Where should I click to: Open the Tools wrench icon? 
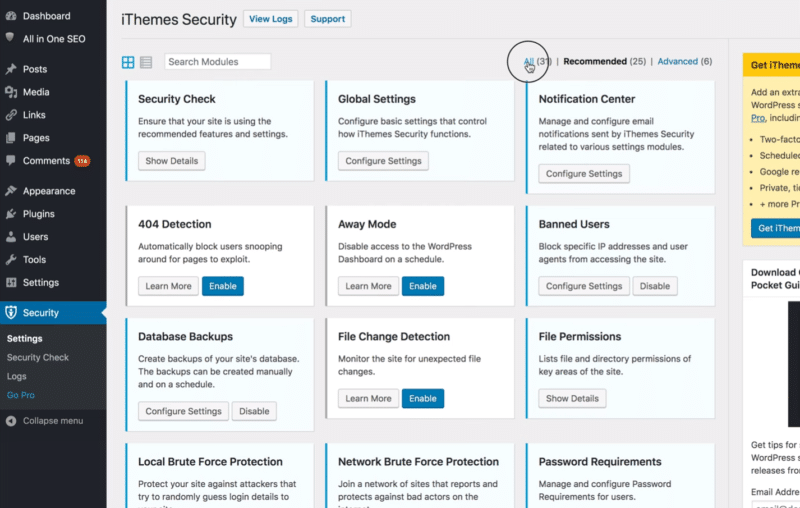(11, 260)
